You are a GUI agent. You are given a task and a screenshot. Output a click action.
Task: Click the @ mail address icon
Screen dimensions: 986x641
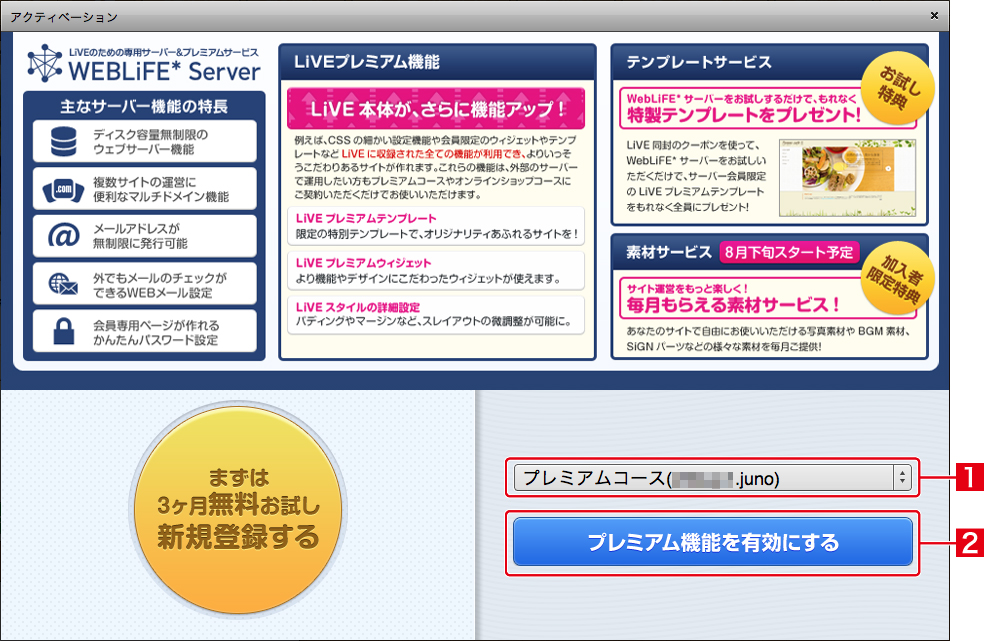click(x=64, y=236)
